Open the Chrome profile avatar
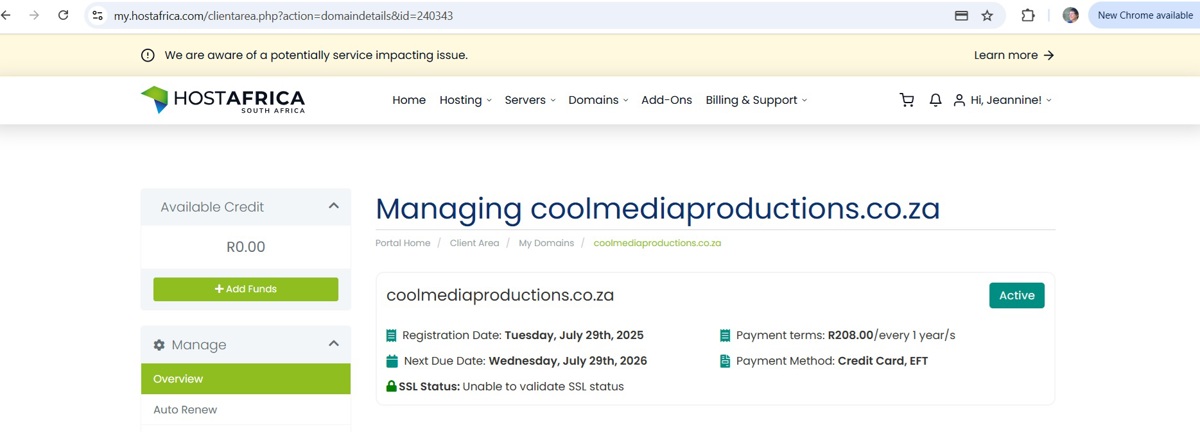 (1071, 16)
